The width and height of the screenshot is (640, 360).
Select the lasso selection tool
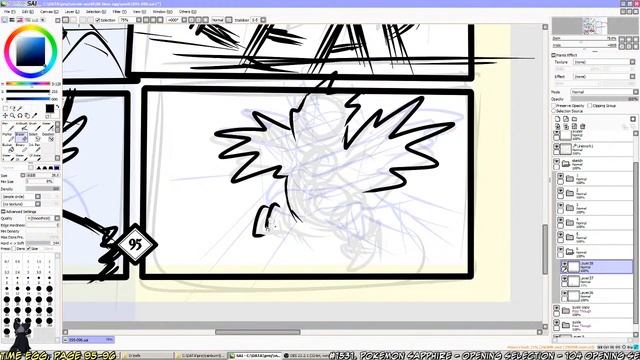(13, 109)
